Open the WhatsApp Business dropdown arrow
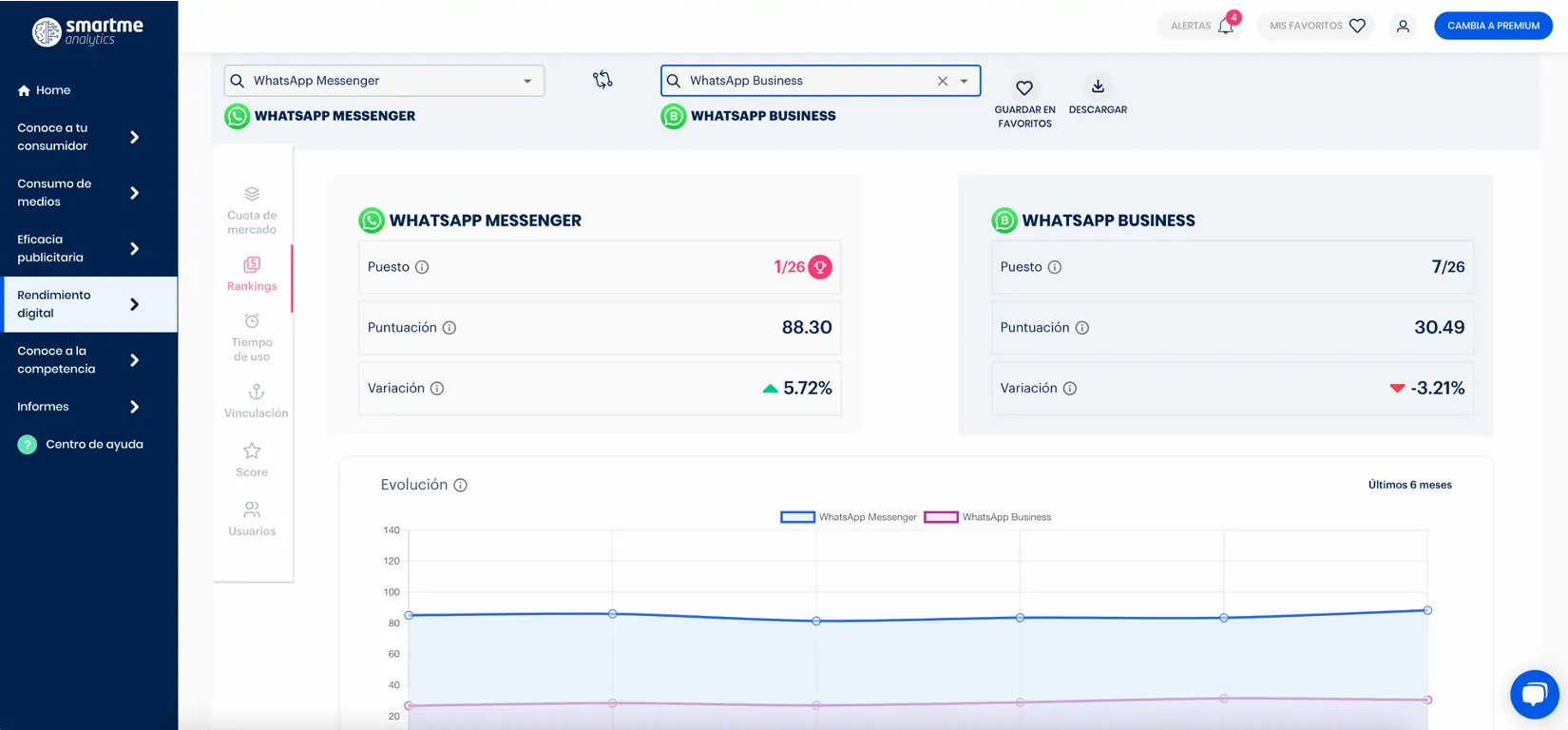1568x730 pixels. [x=964, y=81]
